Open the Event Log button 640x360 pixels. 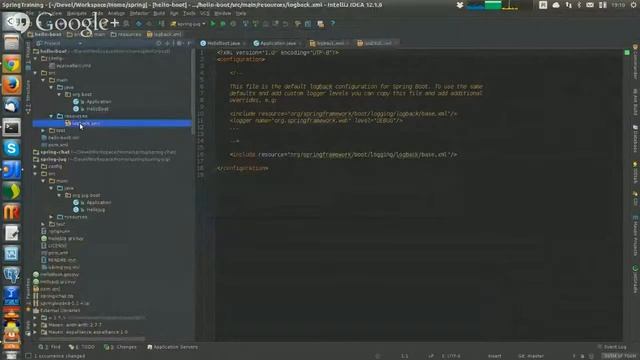[x=612, y=347]
